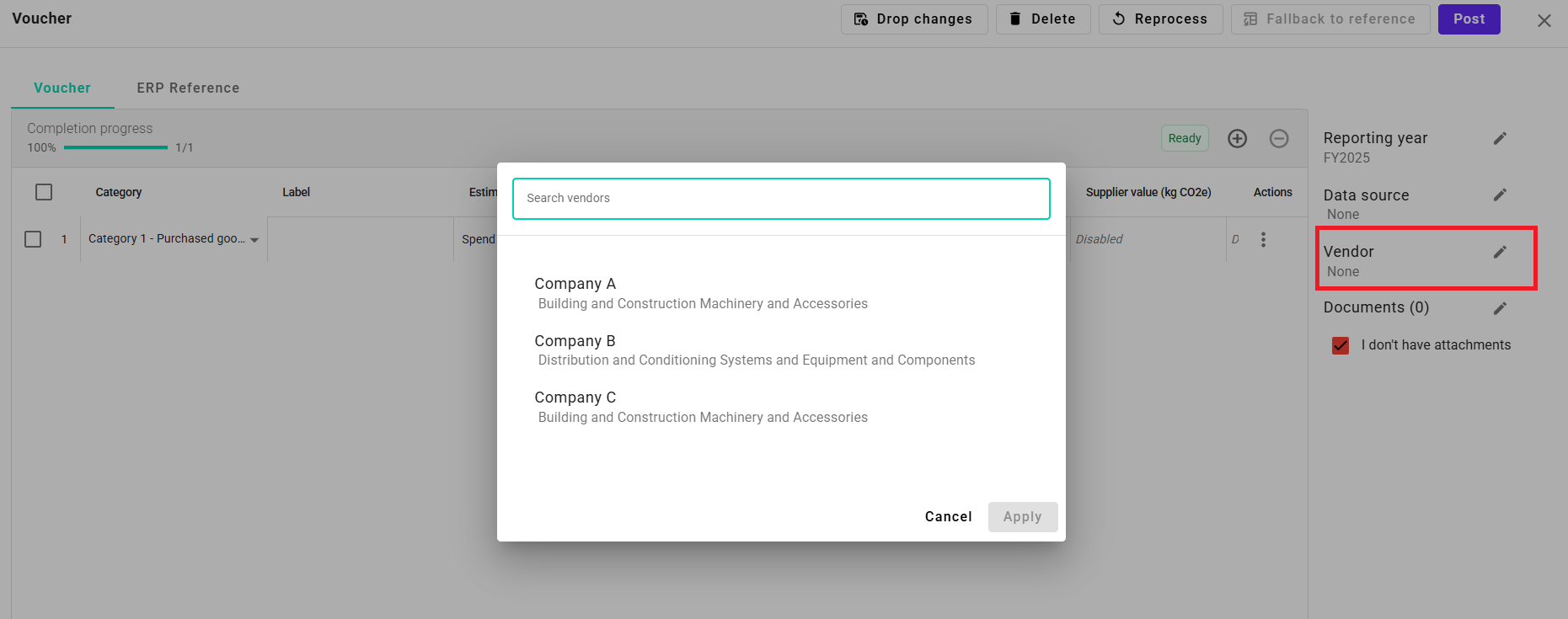Uncheck I don't have attachments
The height and width of the screenshot is (619, 1568).
point(1341,345)
